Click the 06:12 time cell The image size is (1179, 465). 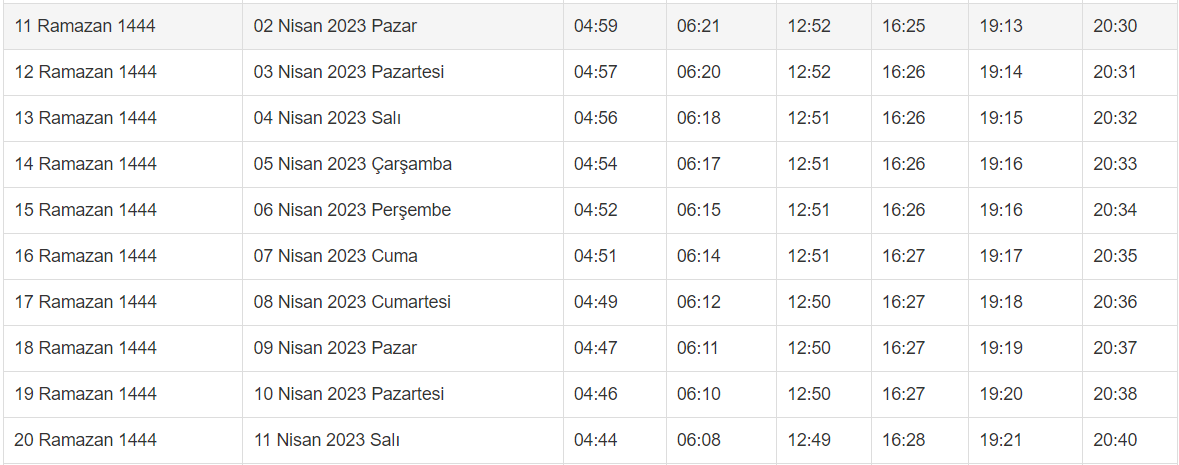pos(698,302)
